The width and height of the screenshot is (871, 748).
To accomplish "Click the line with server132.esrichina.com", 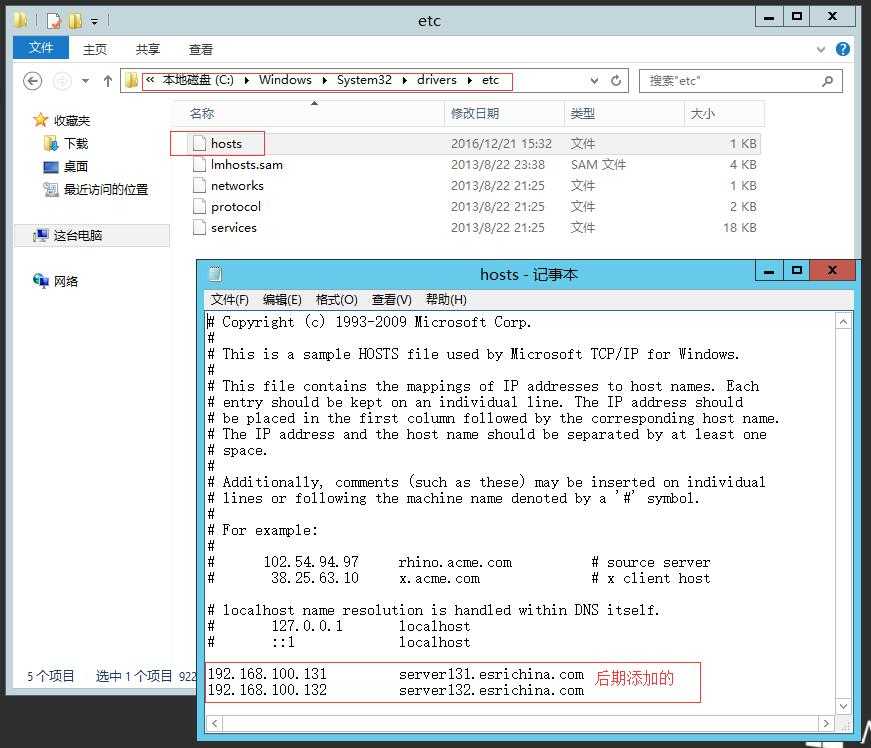I will (x=396, y=691).
